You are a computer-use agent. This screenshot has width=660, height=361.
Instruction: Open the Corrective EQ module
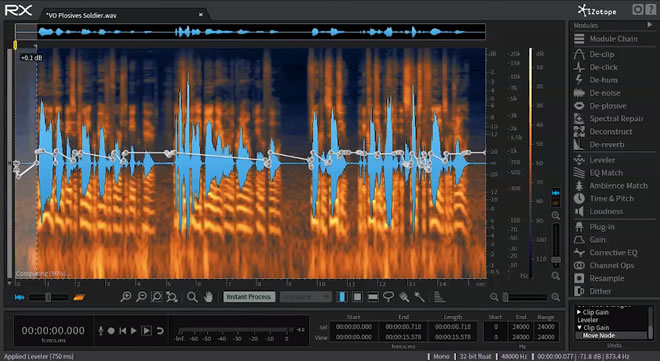point(605,252)
